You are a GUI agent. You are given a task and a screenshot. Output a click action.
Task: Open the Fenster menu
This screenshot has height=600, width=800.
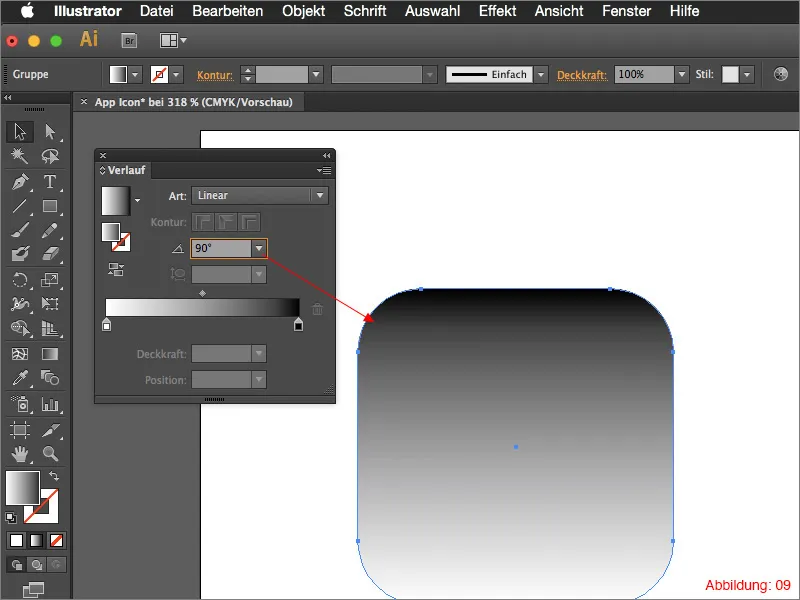pyautogui.click(x=627, y=11)
